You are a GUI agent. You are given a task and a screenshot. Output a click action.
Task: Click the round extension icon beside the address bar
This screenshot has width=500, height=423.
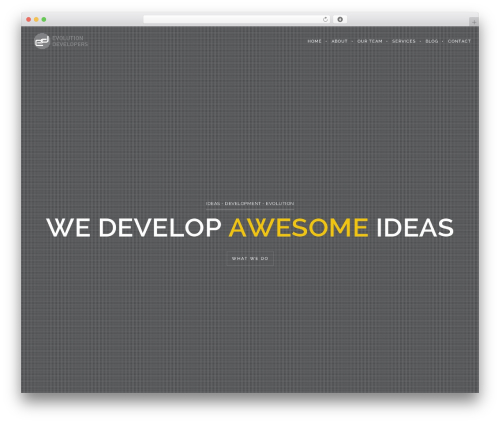(x=340, y=20)
